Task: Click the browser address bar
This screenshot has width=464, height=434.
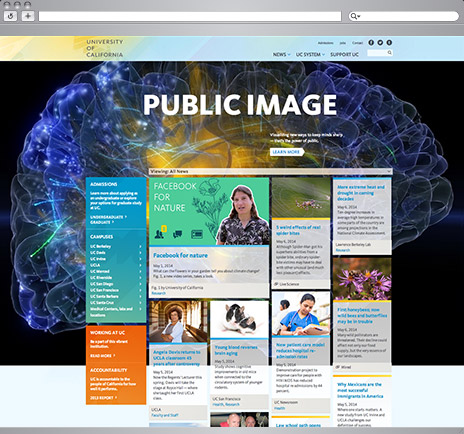Action: point(190,16)
